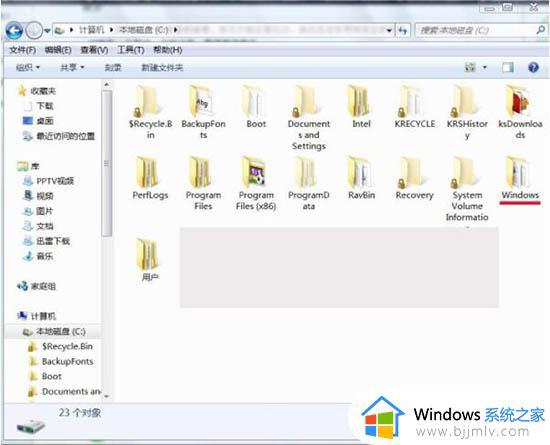550x445 pixels.
Task: Open the view options dropdown arrow
Action: (485, 67)
